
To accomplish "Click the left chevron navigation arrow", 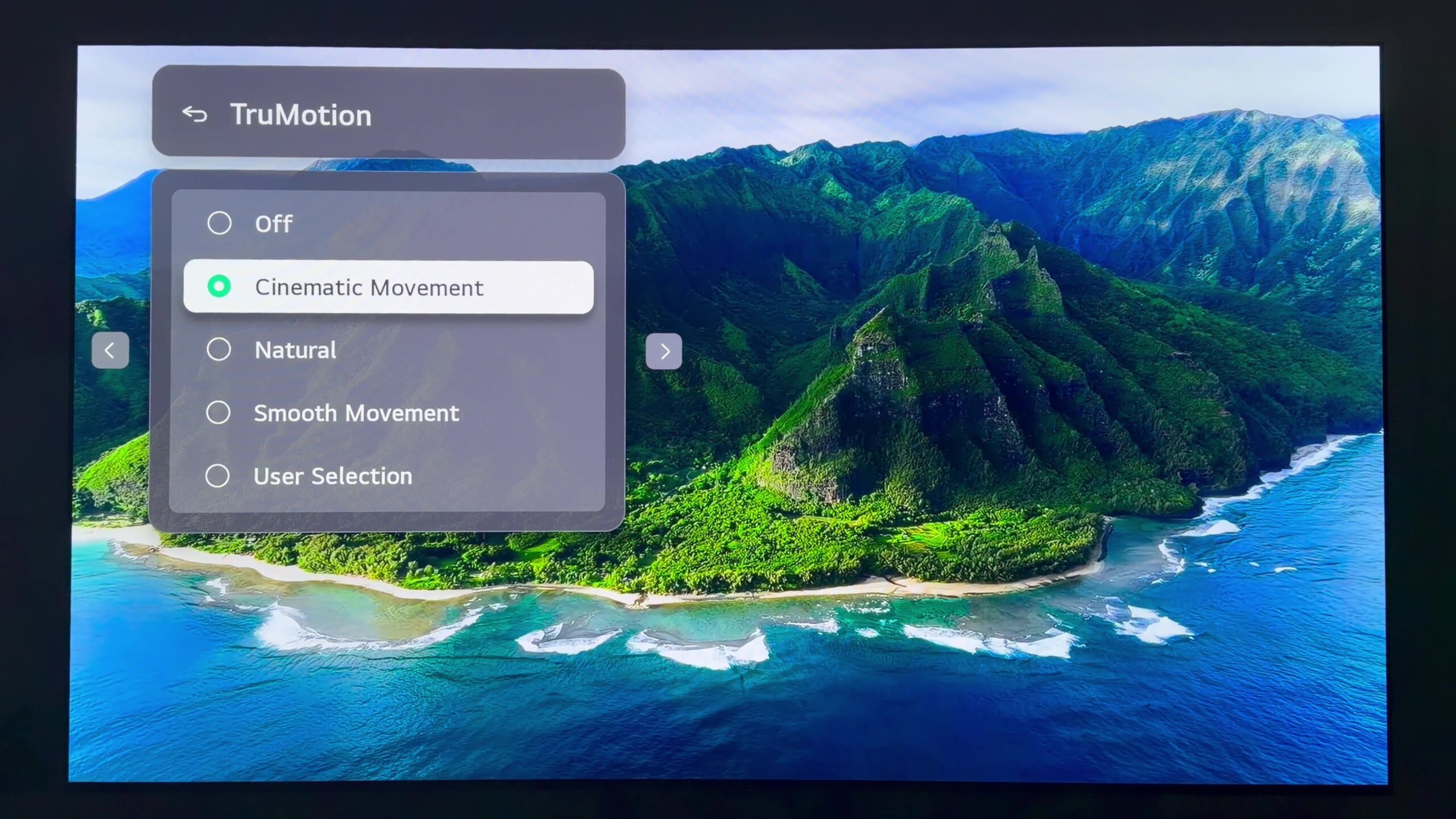I will coord(110,350).
